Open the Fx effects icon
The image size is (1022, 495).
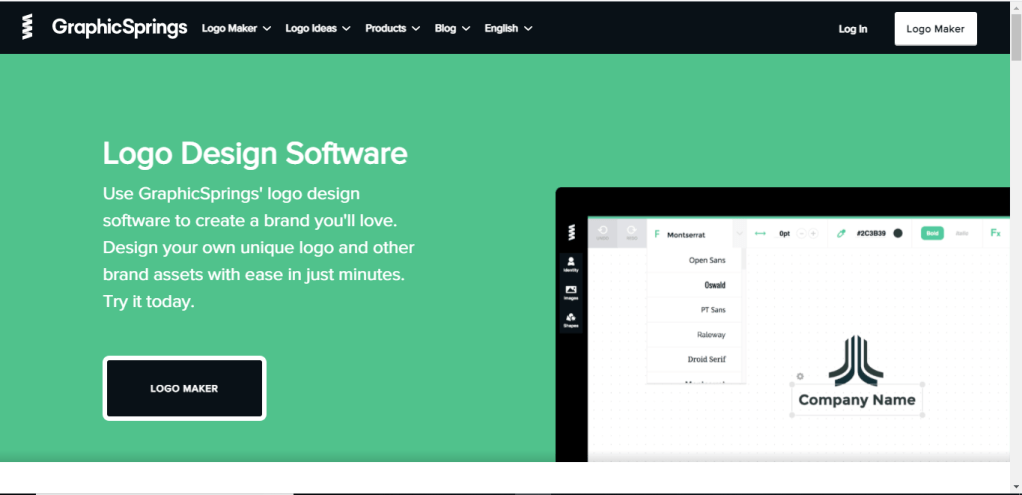click(995, 233)
